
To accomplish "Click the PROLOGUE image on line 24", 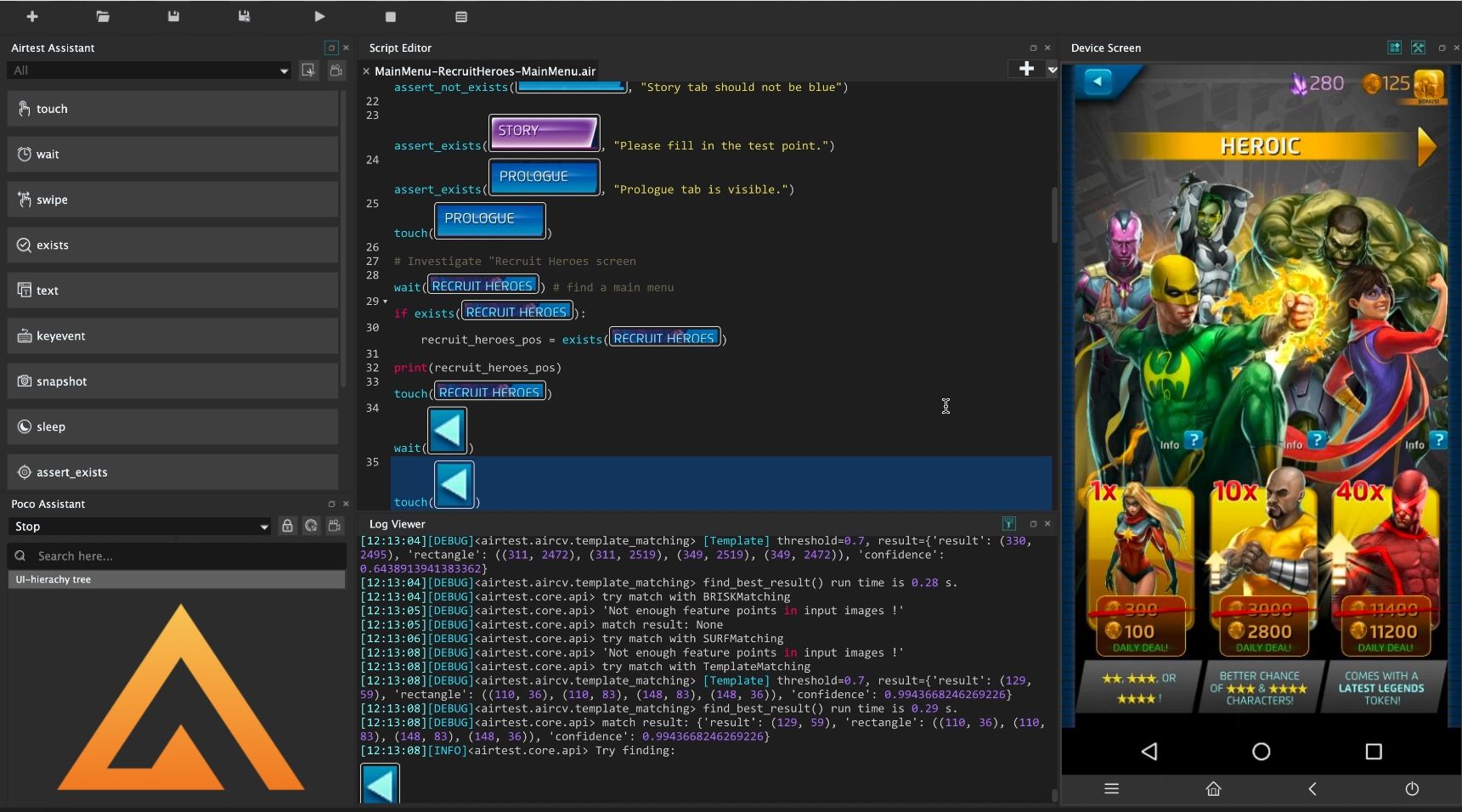I will 545,177.
